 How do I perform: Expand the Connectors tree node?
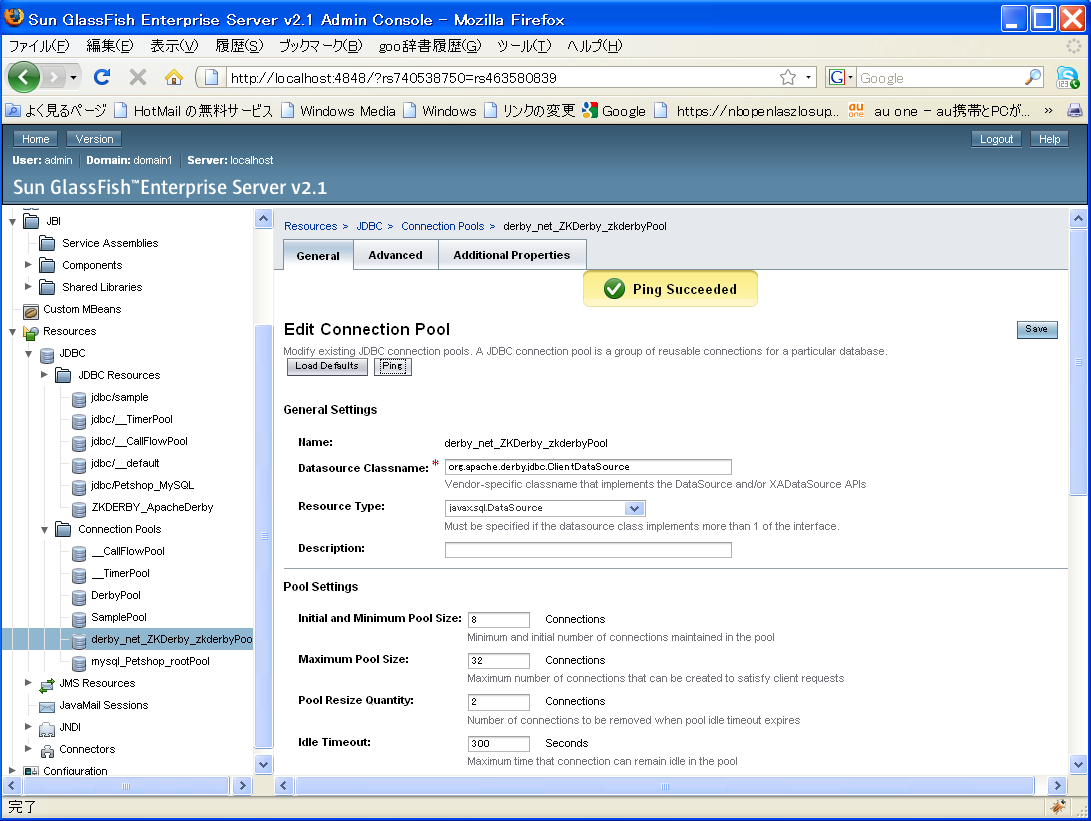[29, 749]
